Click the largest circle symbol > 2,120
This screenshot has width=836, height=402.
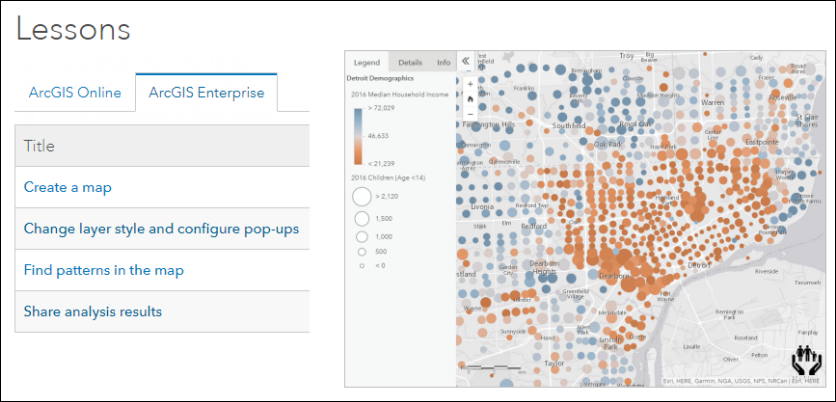[361, 196]
